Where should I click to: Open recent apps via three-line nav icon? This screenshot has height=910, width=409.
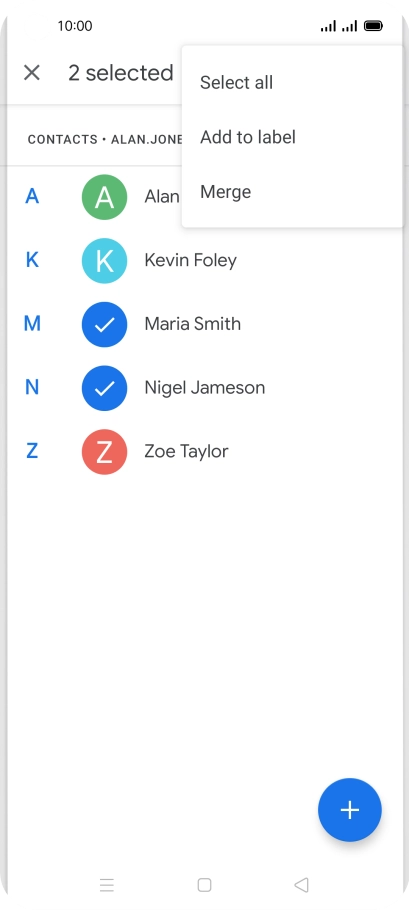coord(107,884)
